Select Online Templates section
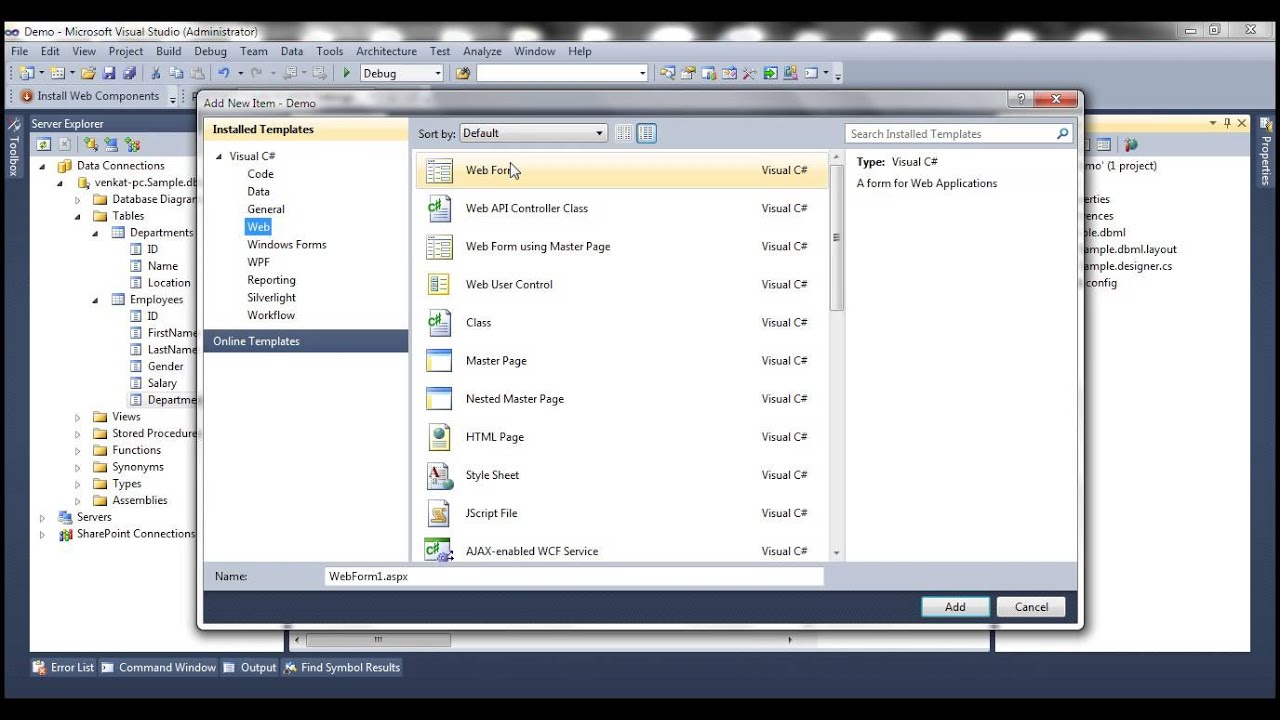 coord(306,341)
